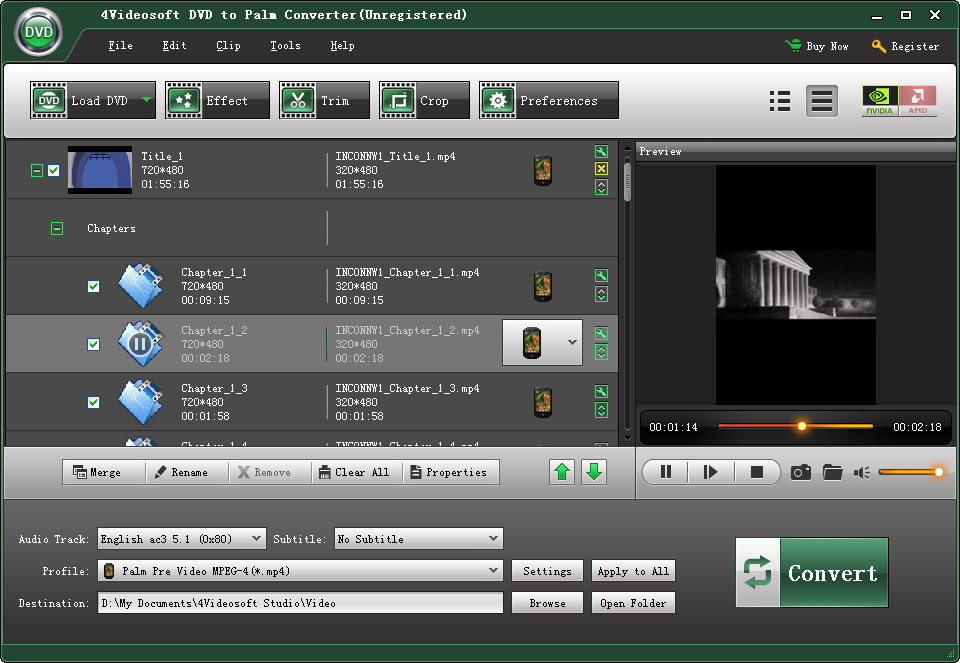
Task: Toggle AMD acceleration icon
Action: 918,101
